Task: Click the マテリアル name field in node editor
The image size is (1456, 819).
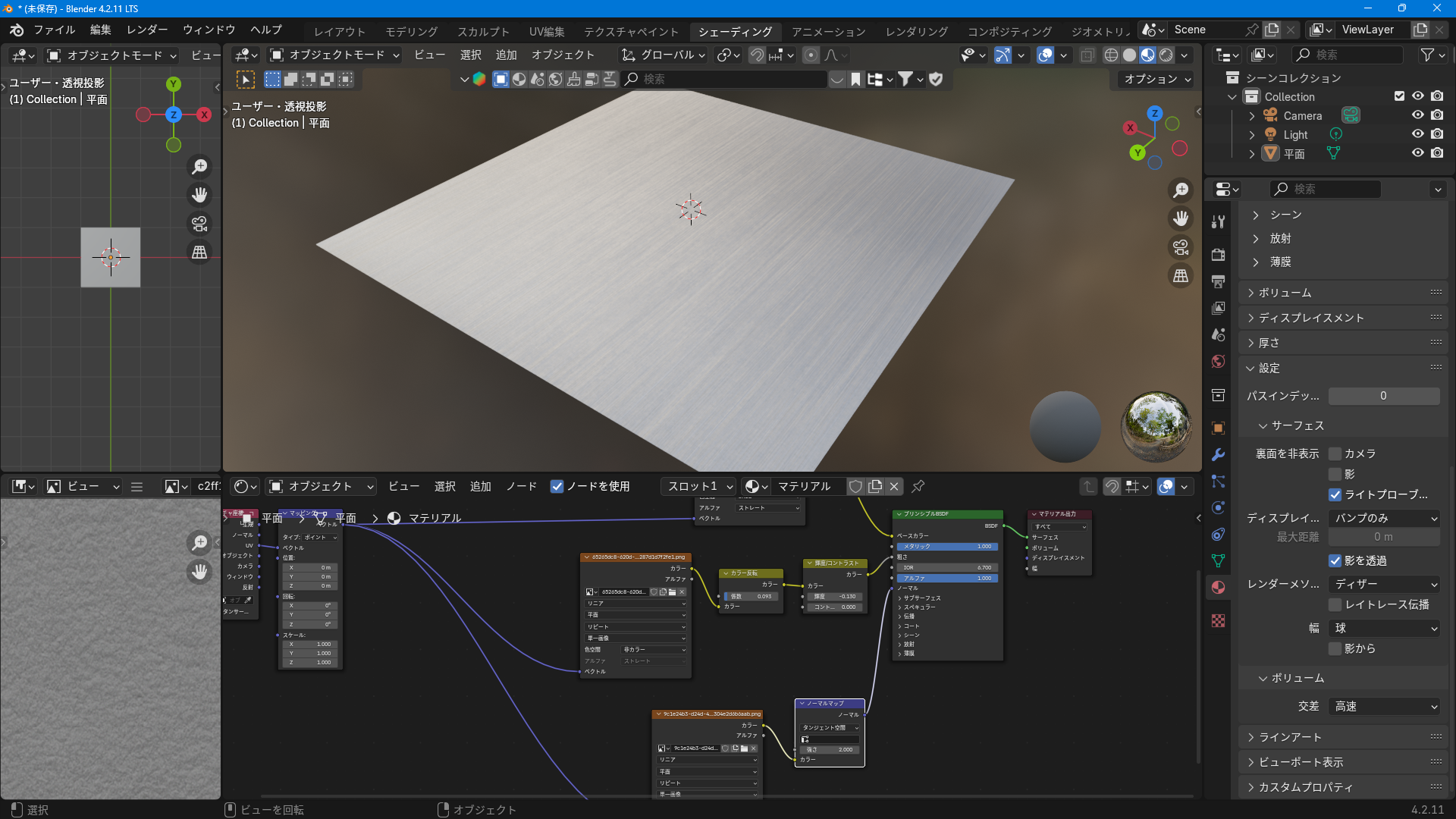Action: (x=808, y=487)
